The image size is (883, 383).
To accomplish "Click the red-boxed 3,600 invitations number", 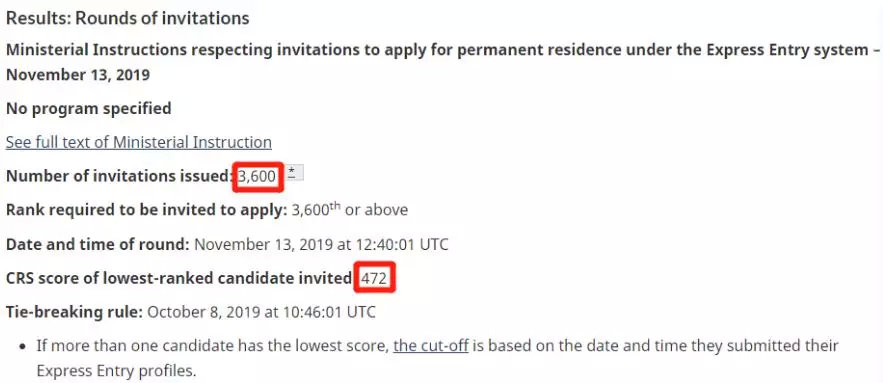I will tap(257, 176).
